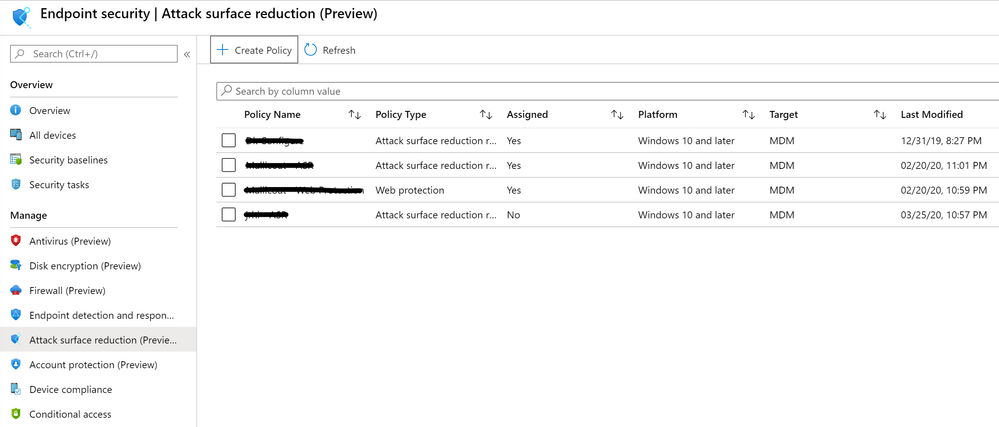The width and height of the screenshot is (999, 427).
Task: Click the Web protection policy type cell
Action: pyautogui.click(x=410, y=190)
